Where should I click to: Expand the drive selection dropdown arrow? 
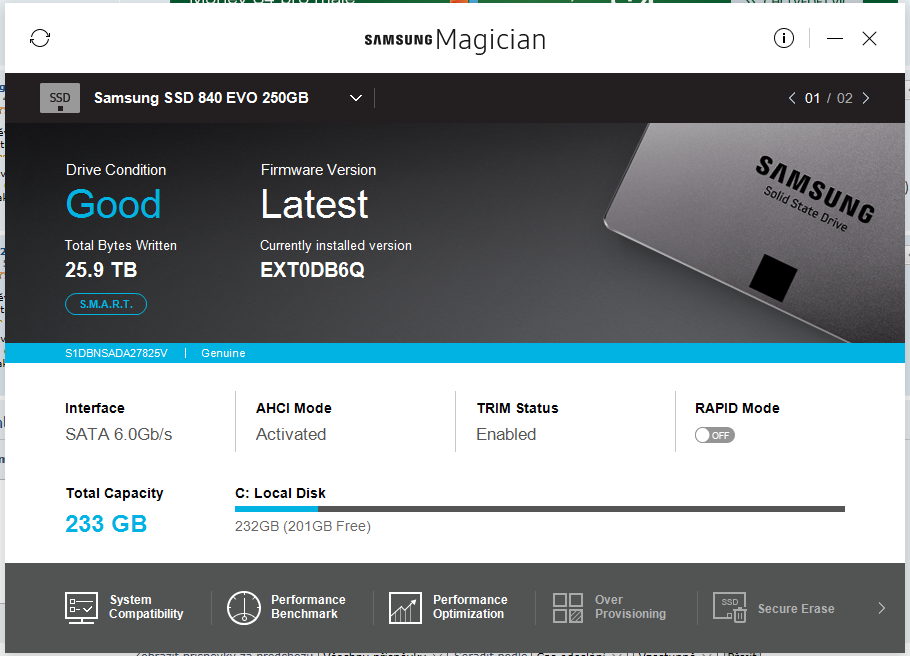(x=356, y=98)
